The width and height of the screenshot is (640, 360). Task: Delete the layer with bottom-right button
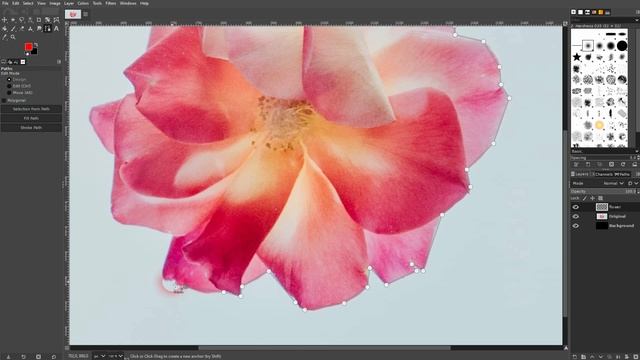pos(635,356)
